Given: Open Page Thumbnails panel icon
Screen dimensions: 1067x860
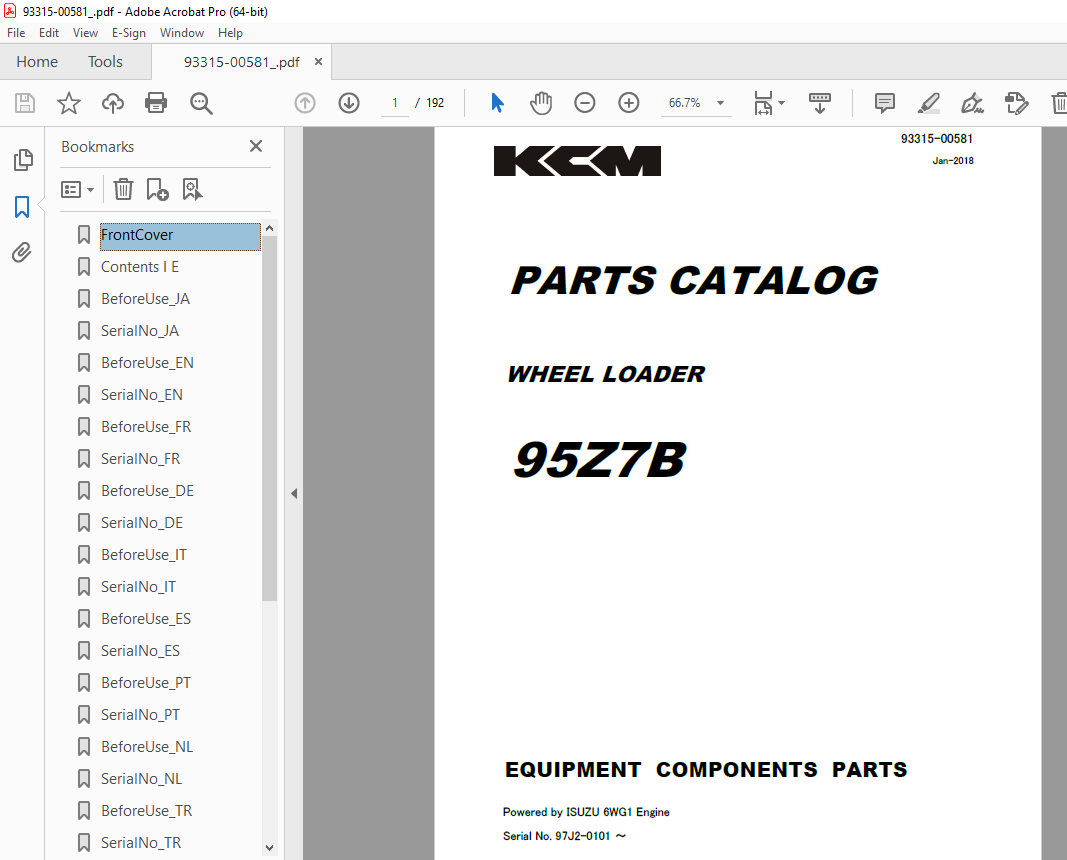Looking at the screenshot, I should coord(22,160).
